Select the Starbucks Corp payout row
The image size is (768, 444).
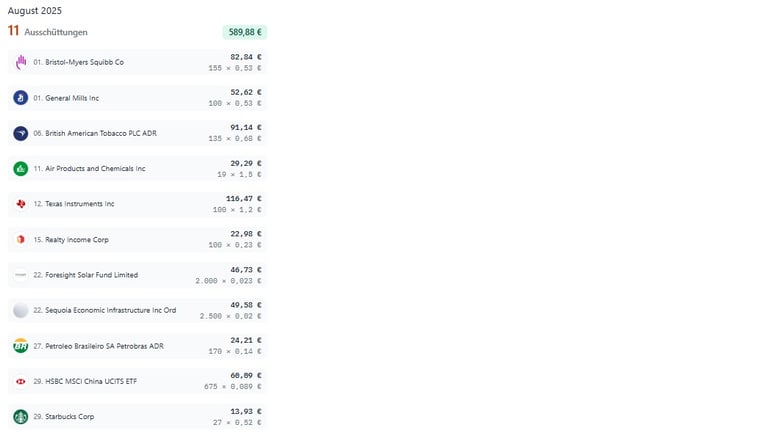click(138, 417)
